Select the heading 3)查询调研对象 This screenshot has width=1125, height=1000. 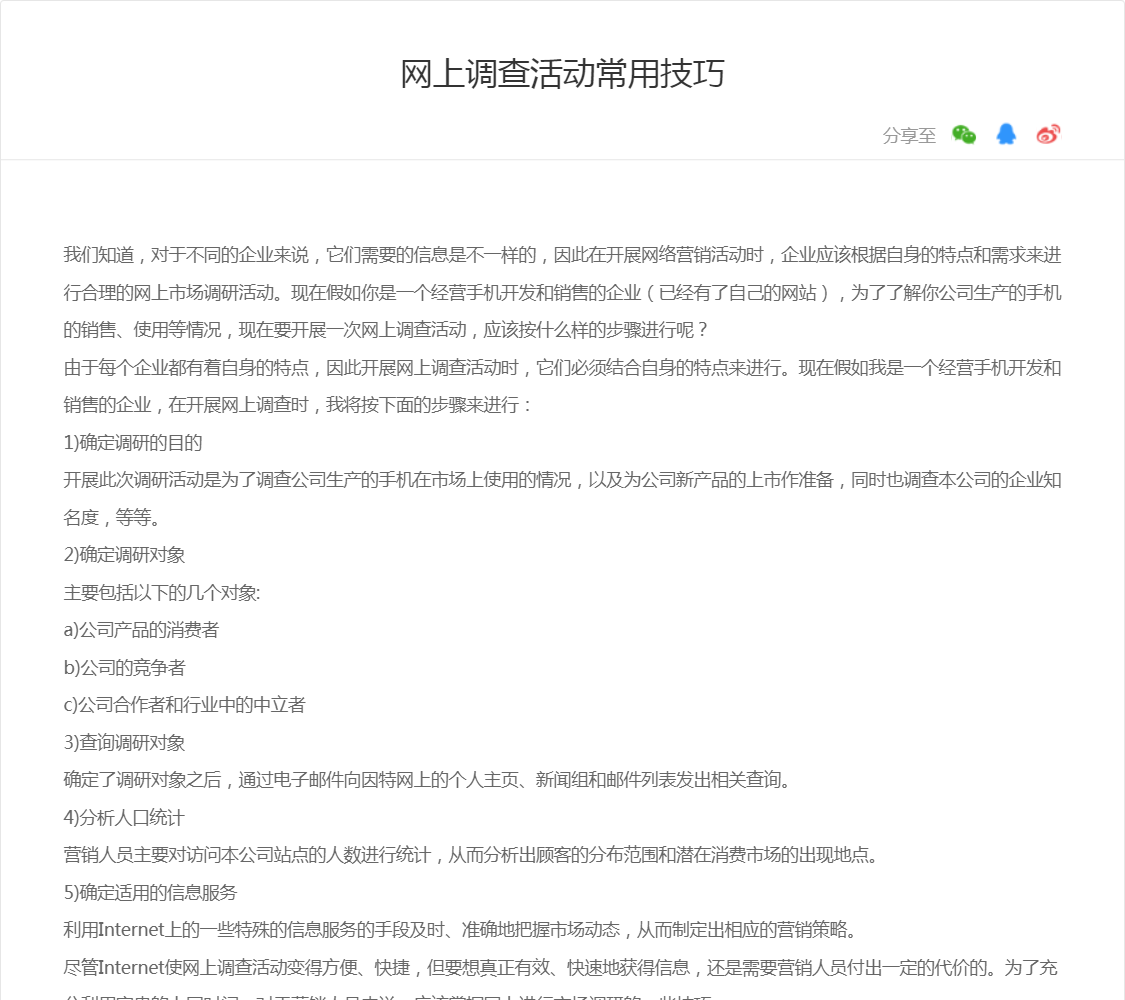(124, 742)
